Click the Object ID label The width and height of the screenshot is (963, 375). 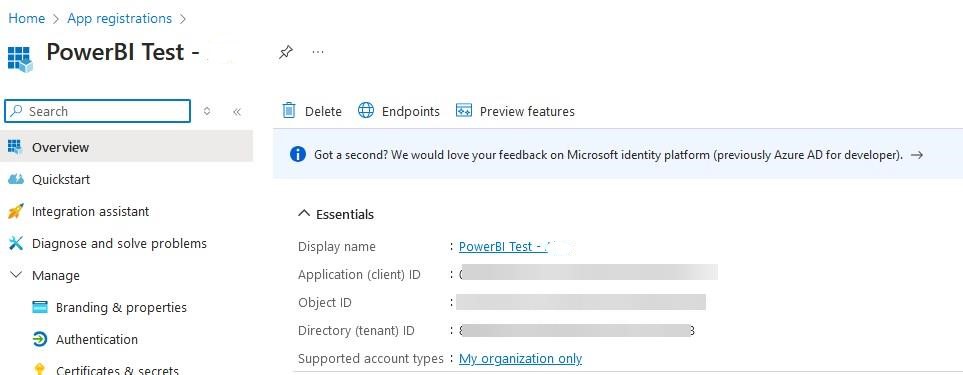[x=325, y=303]
